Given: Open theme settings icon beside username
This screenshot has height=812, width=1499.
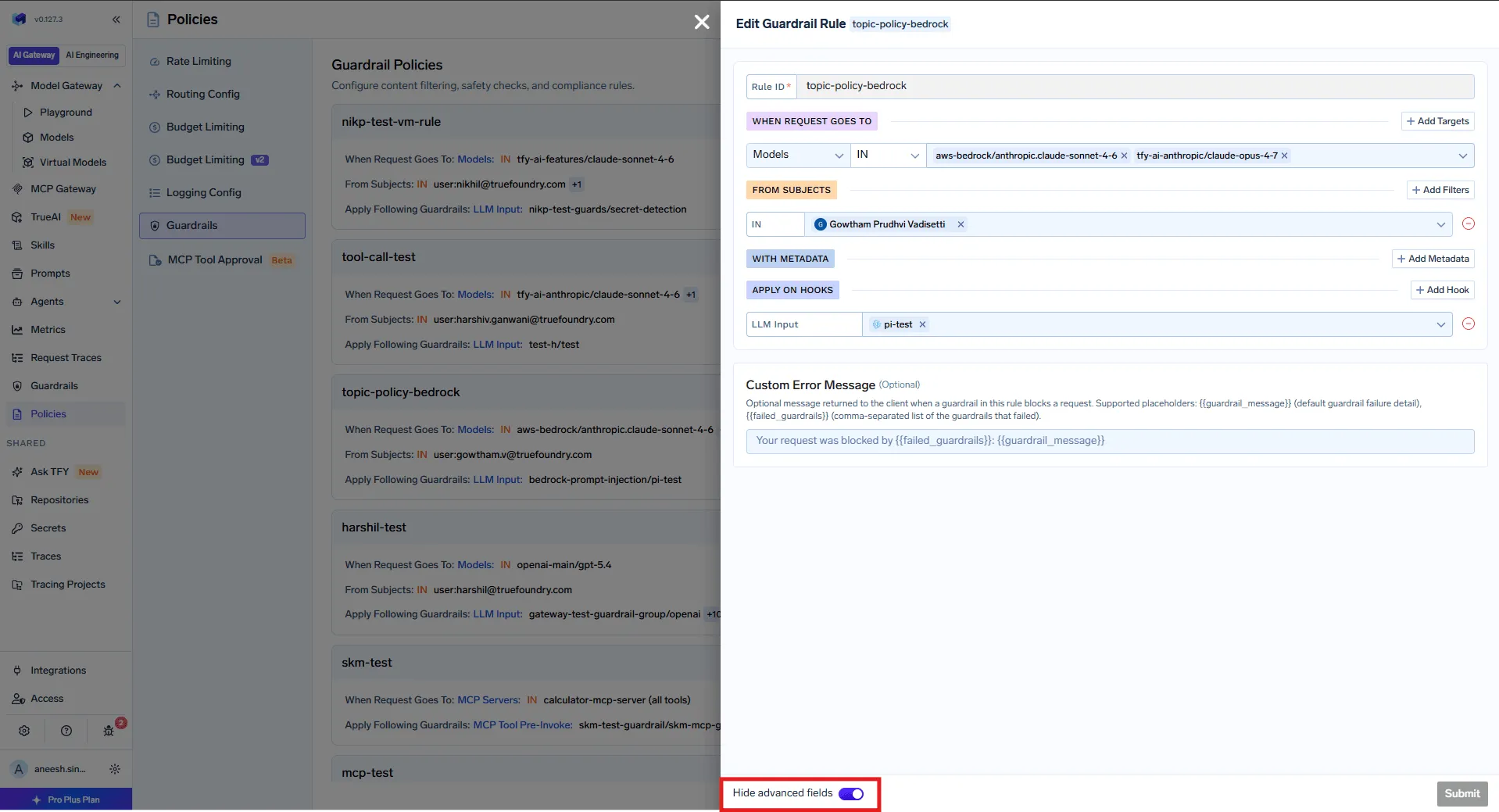Looking at the screenshot, I should click(115, 769).
